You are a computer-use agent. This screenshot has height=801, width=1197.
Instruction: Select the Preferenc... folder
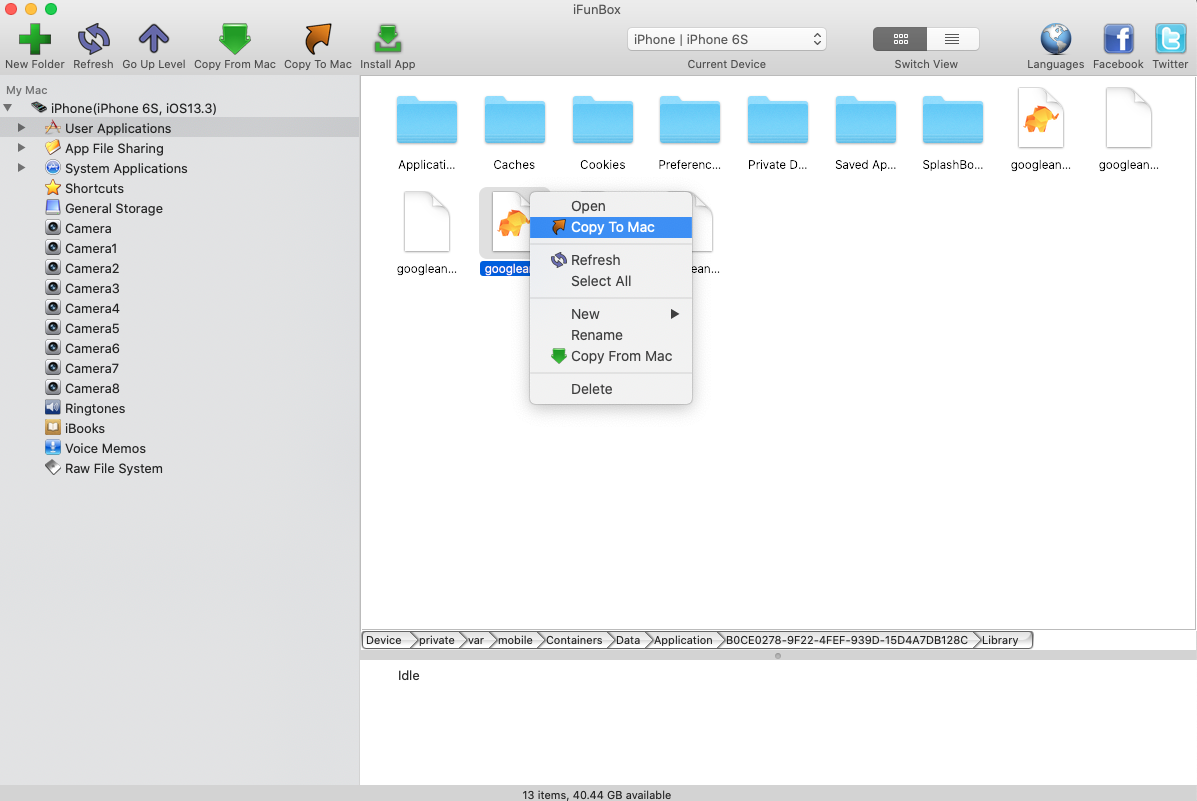coord(689,121)
